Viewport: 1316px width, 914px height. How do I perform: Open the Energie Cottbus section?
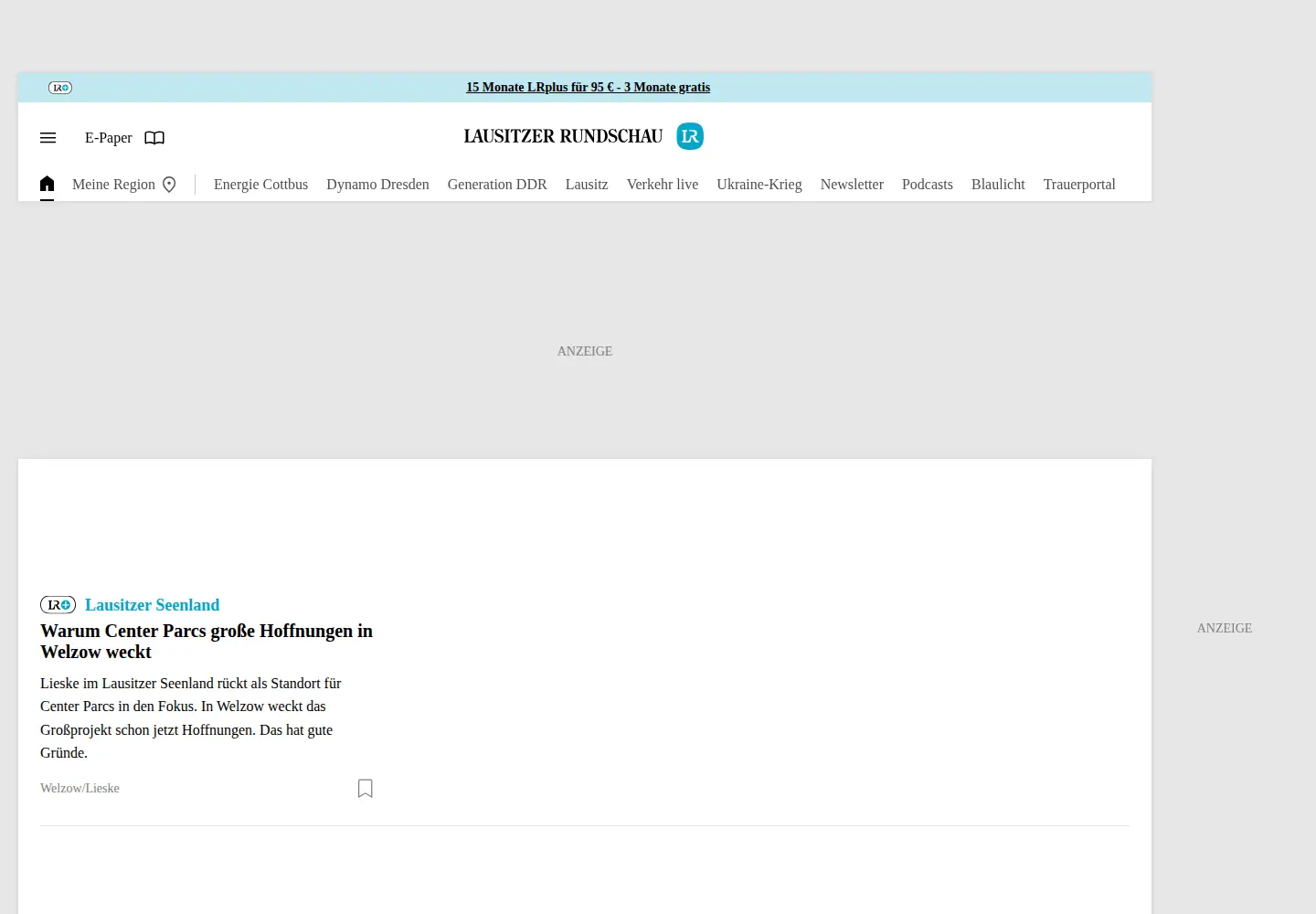[260, 185]
